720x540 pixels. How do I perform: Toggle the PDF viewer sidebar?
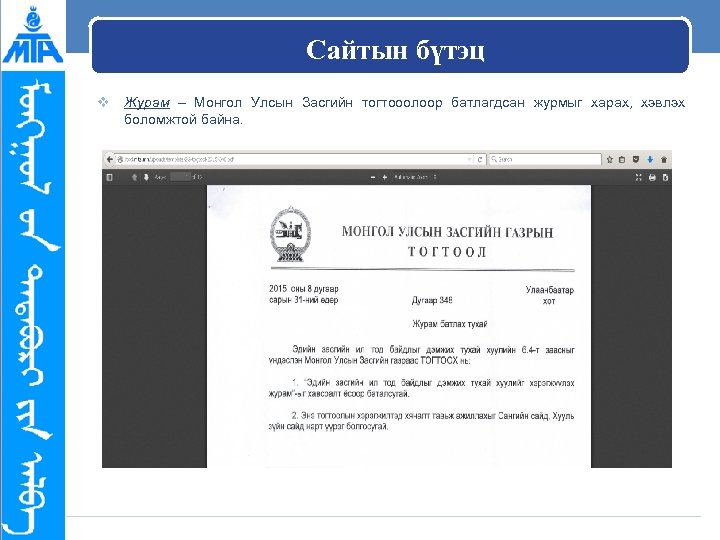pyautogui.click(x=109, y=177)
